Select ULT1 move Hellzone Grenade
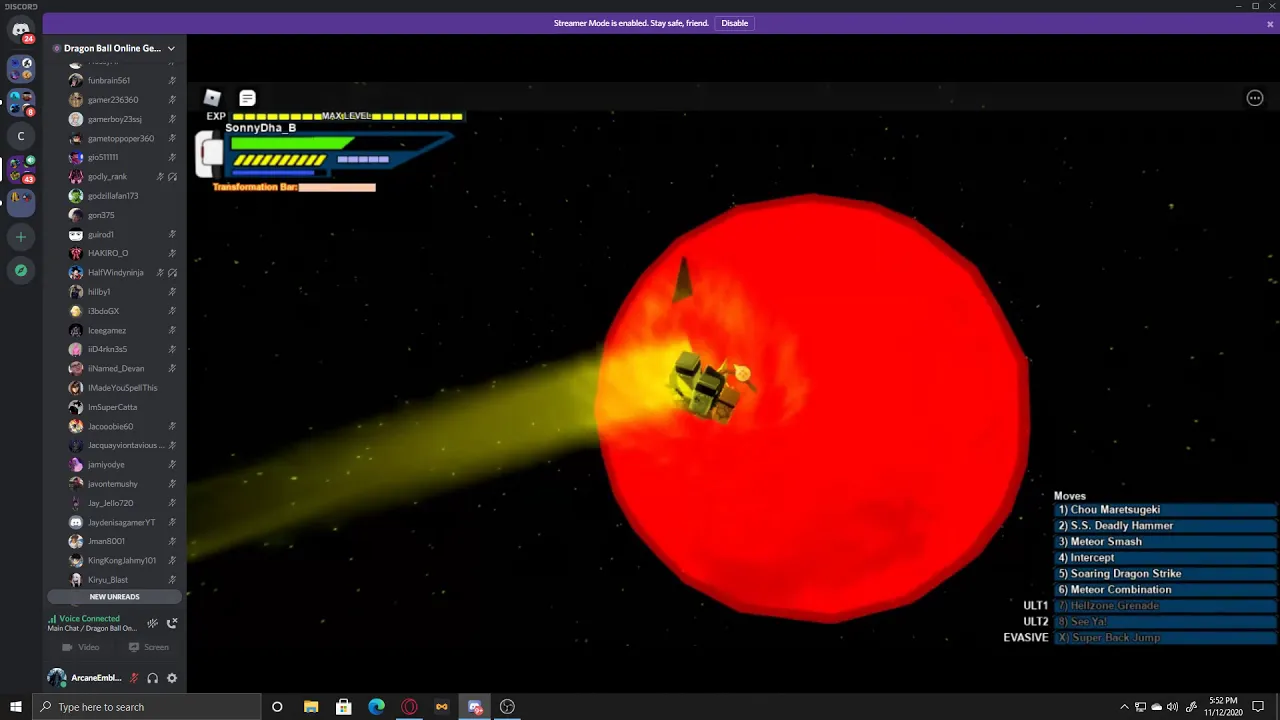Viewport: 1280px width, 720px height. [x=1165, y=606]
